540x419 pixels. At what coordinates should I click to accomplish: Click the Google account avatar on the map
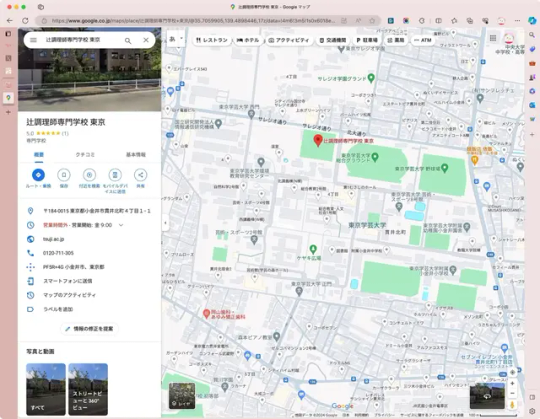pos(509,38)
